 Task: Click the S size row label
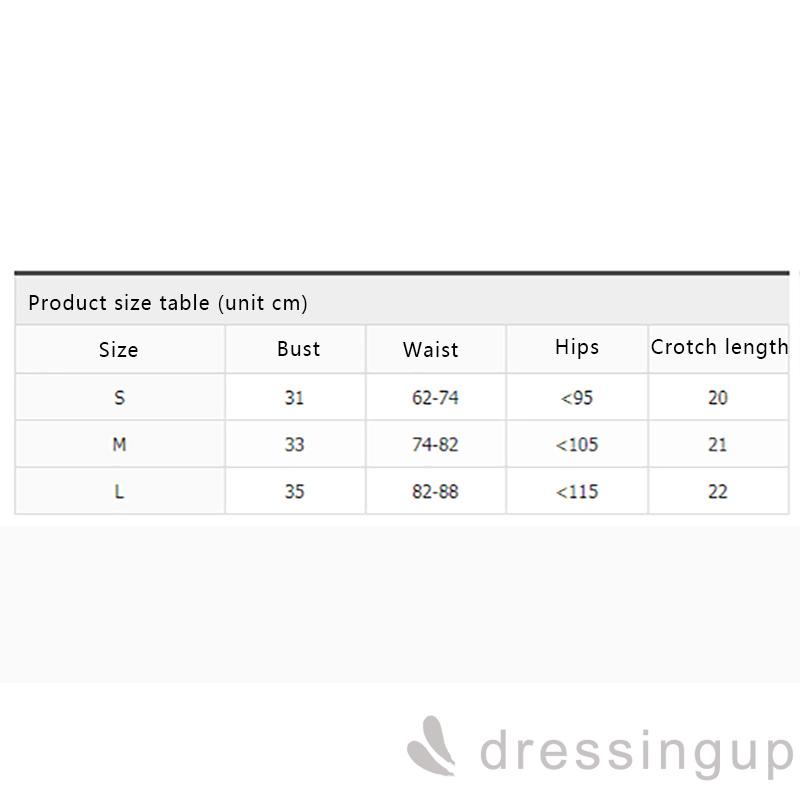(119, 398)
